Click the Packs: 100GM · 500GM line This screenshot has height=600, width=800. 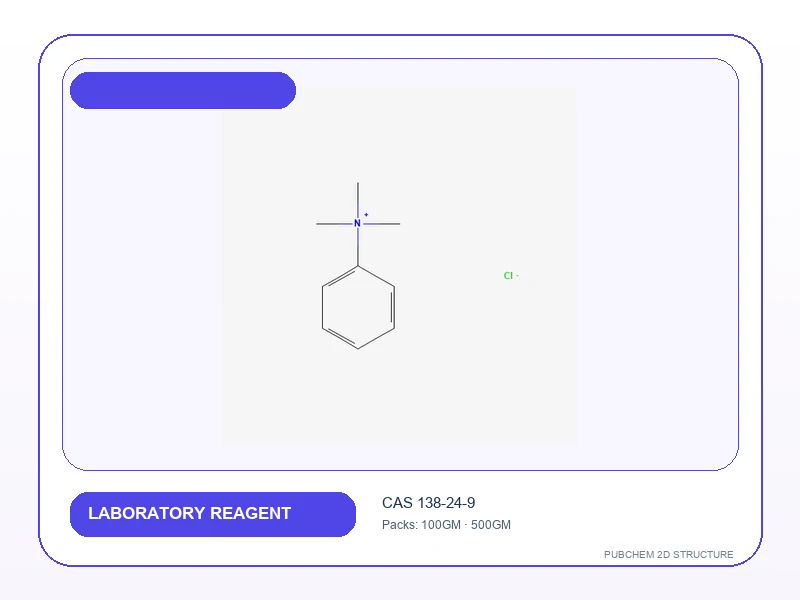click(446, 525)
